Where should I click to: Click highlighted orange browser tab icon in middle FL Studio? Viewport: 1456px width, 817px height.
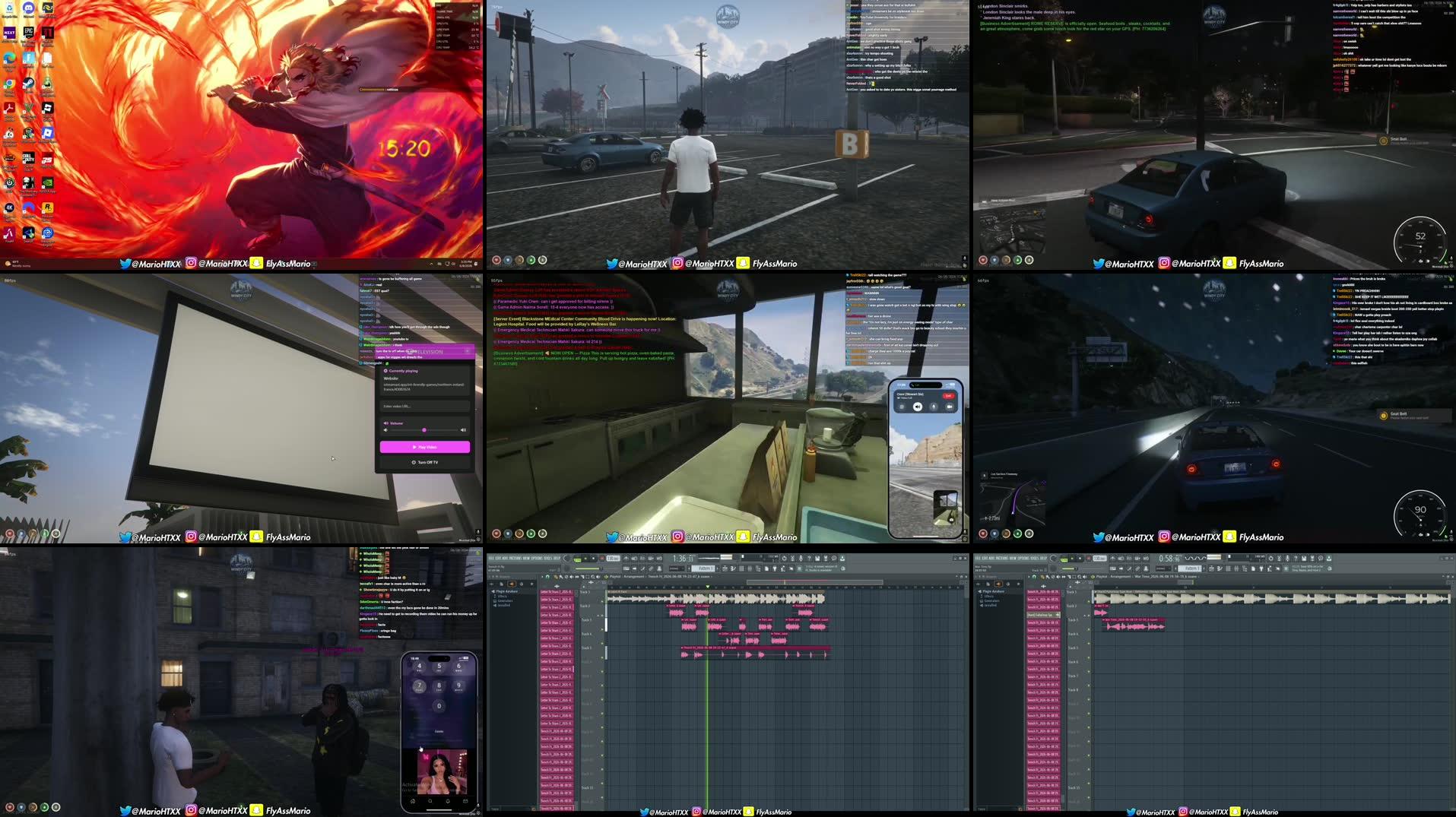point(512,584)
